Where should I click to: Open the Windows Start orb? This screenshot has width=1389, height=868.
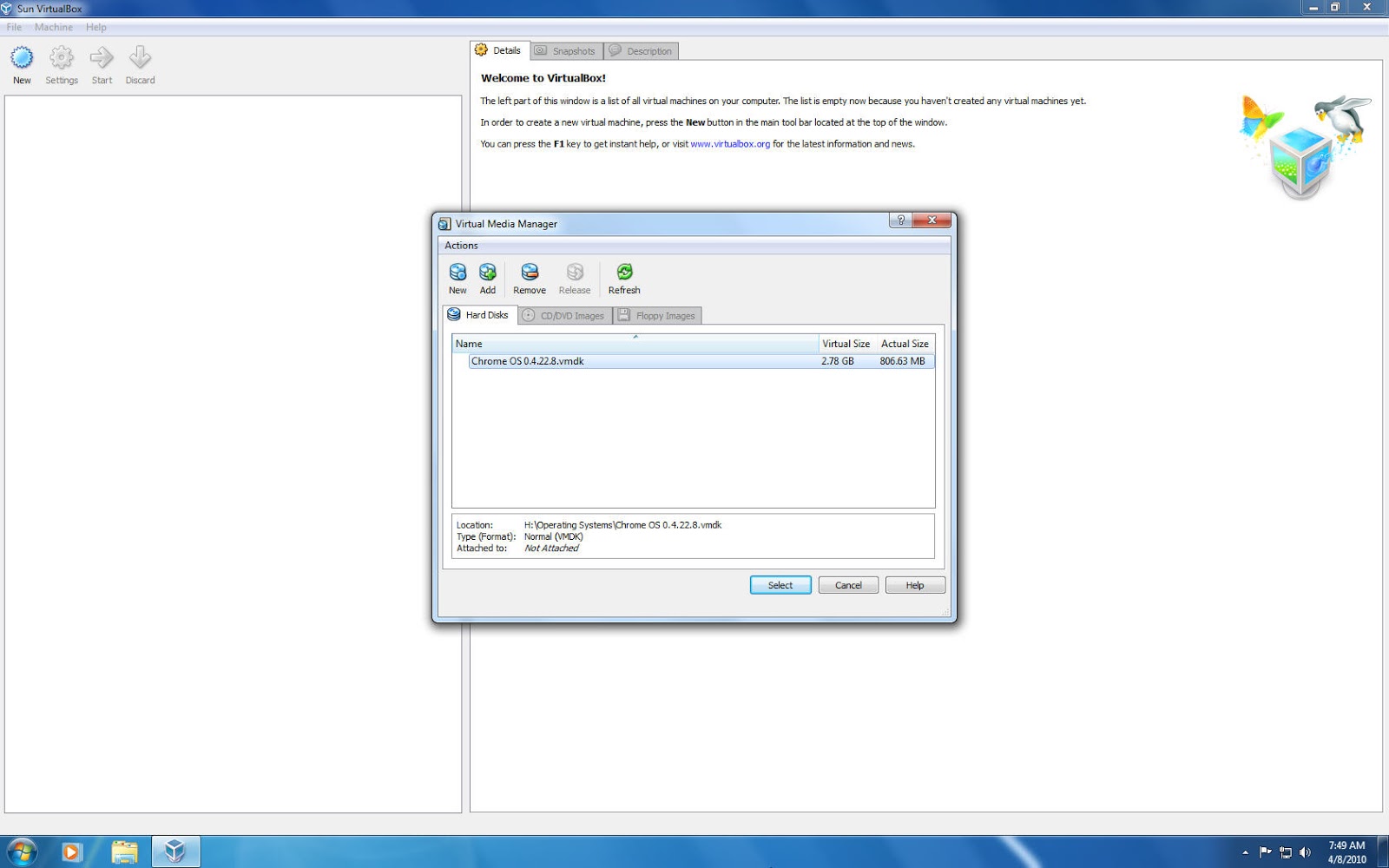21,852
